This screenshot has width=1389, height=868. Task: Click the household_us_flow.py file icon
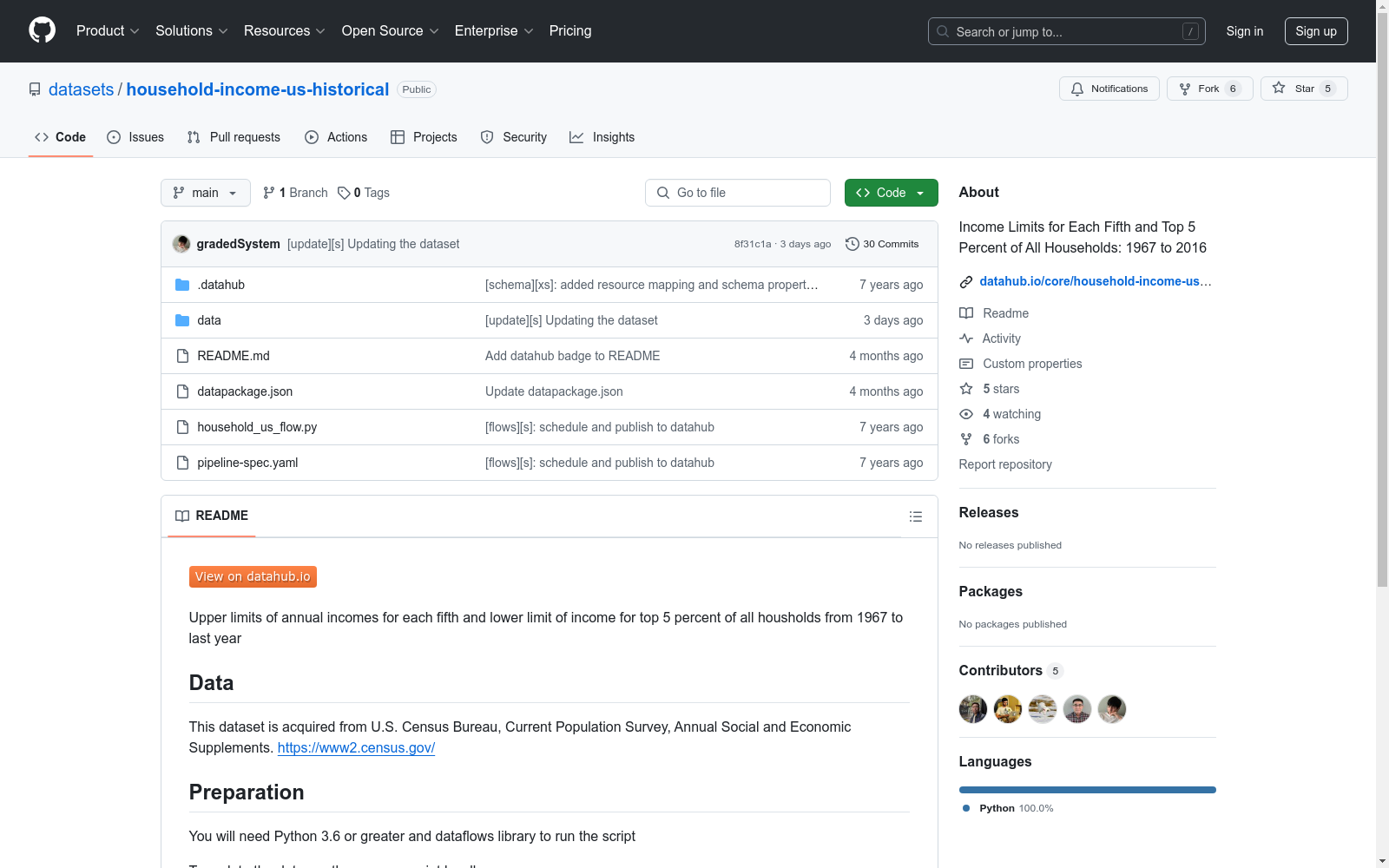(x=182, y=427)
